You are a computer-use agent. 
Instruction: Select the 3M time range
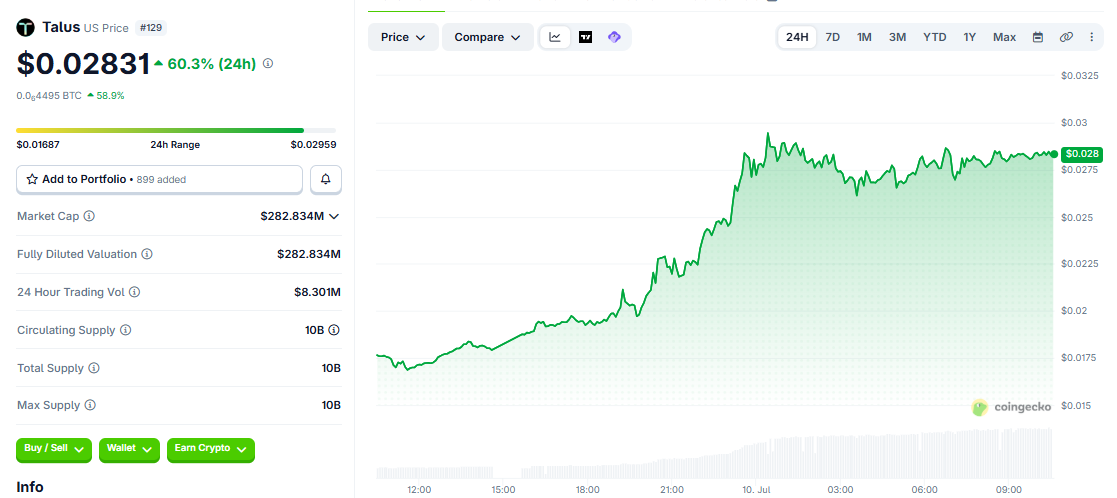898,37
